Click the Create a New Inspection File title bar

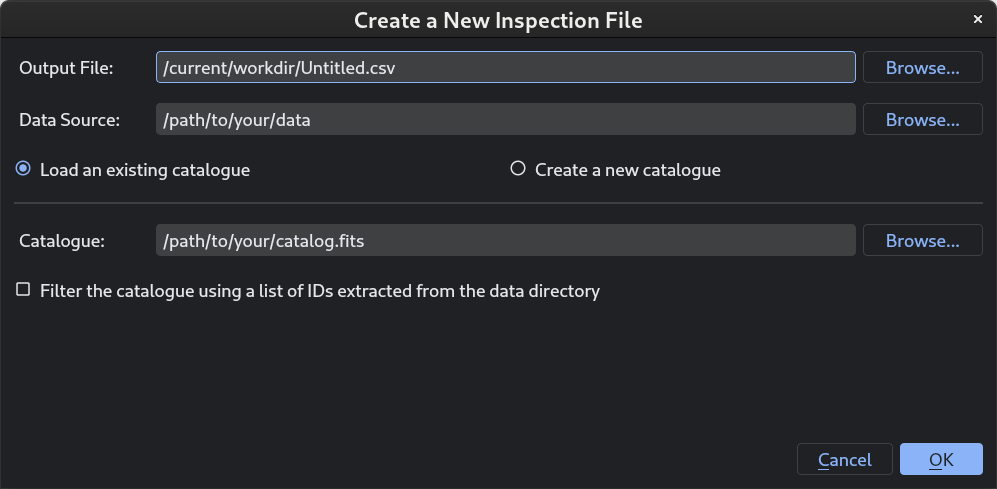[x=498, y=20]
